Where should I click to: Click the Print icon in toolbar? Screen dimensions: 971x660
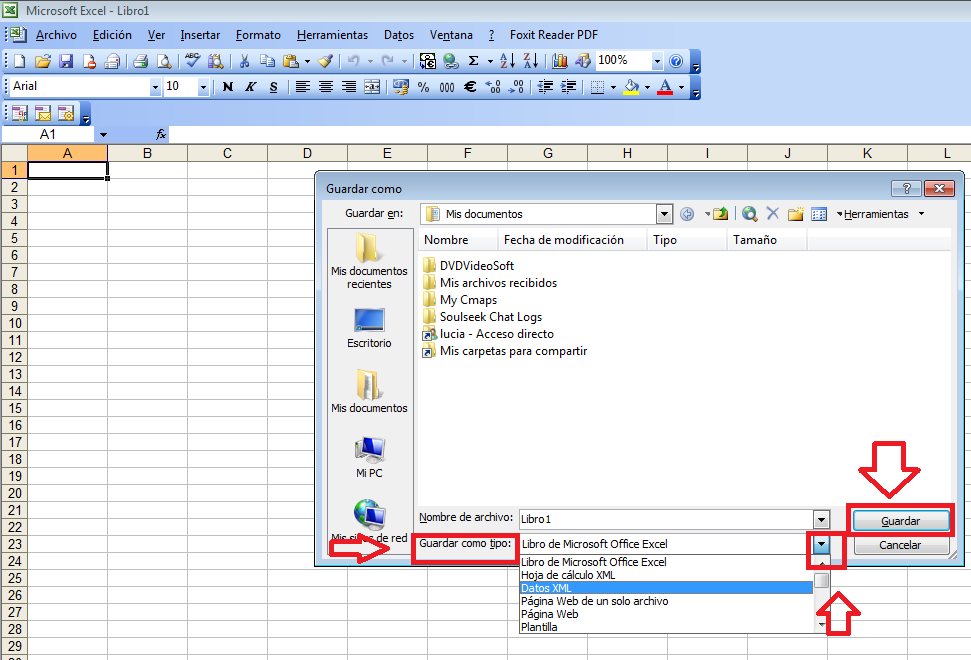141,61
